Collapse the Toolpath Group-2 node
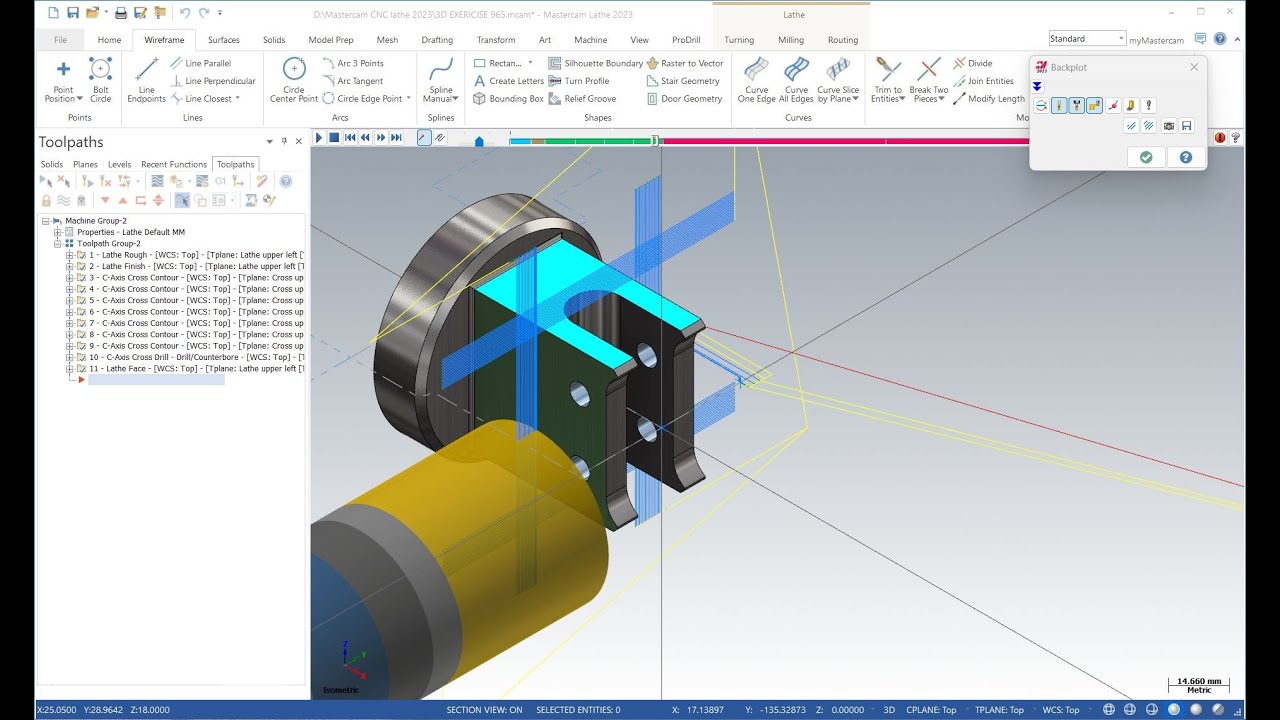The height and width of the screenshot is (720, 1280). [57, 243]
